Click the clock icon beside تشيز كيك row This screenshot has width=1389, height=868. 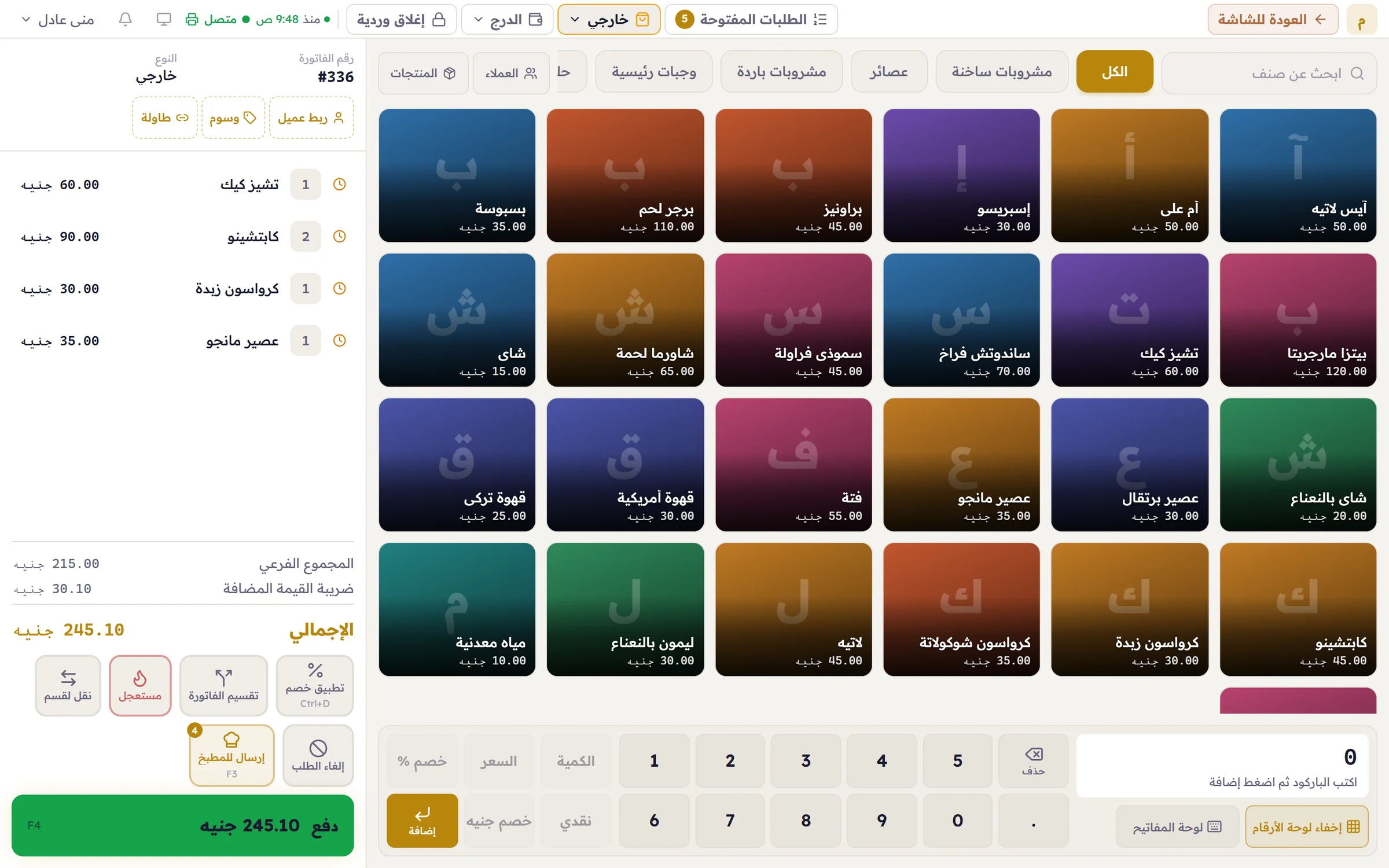coord(340,185)
